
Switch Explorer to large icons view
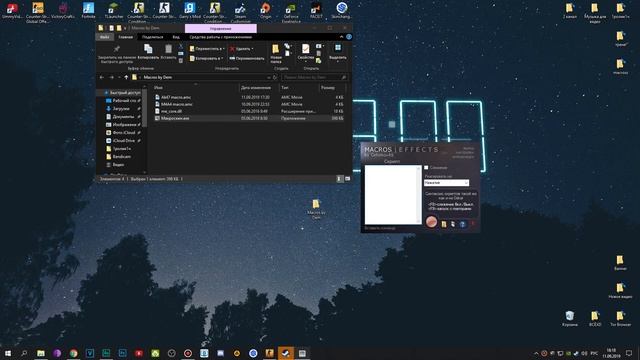347,179
